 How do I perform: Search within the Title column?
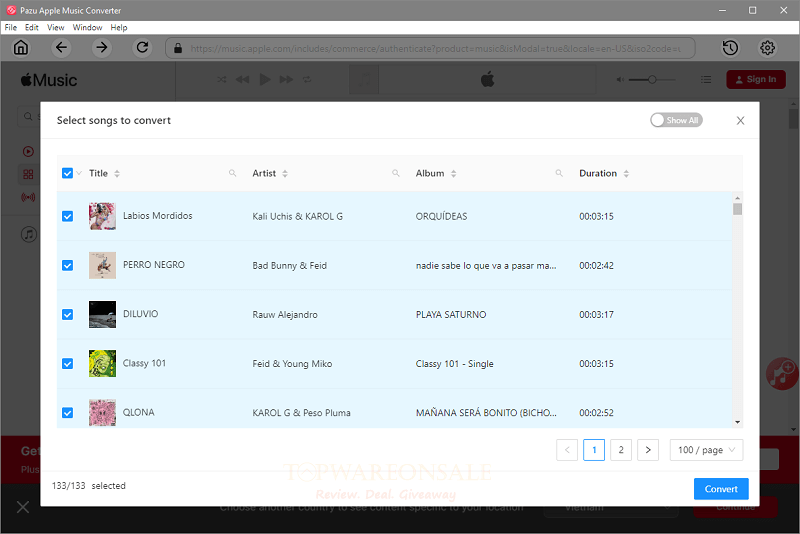(233, 173)
